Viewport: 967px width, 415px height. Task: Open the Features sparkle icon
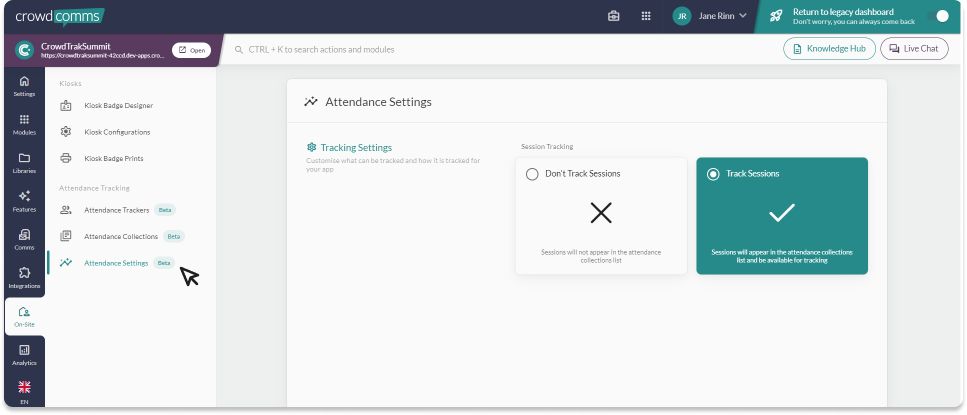[24, 201]
